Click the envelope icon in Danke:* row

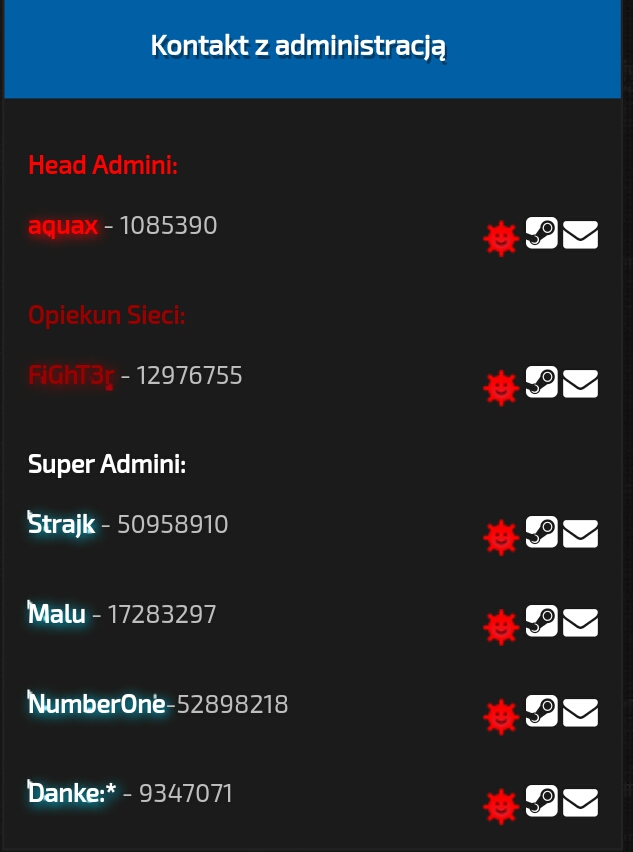[580, 802]
